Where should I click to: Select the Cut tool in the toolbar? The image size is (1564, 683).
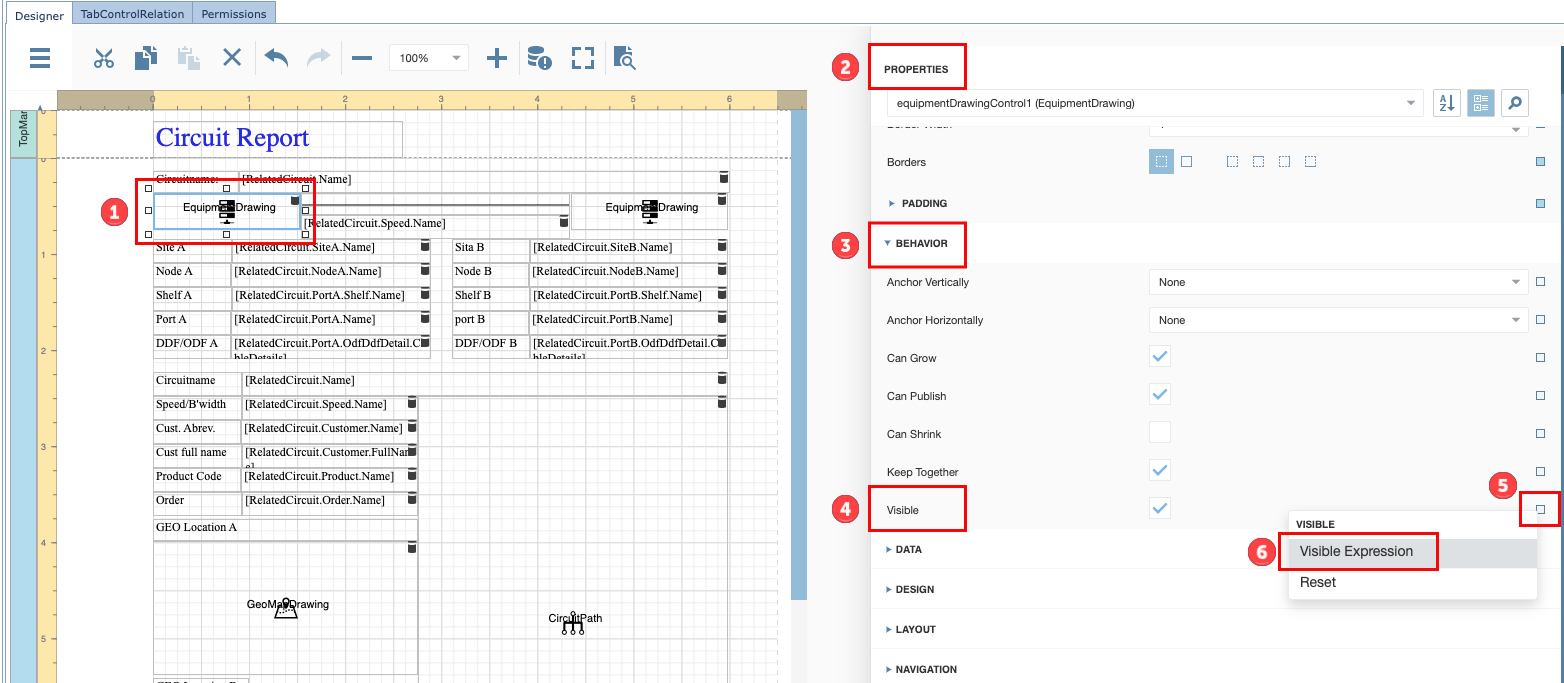point(103,58)
